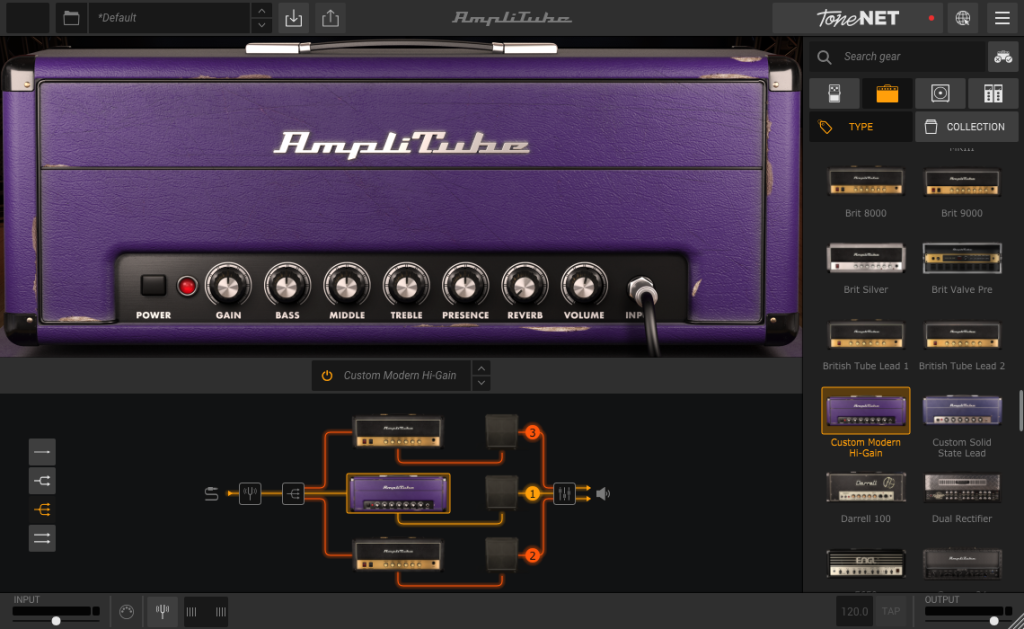The width and height of the screenshot is (1024, 629).
Task: Toggle Custom Modern Hi-Gain bypass power icon
Action: [327, 376]
